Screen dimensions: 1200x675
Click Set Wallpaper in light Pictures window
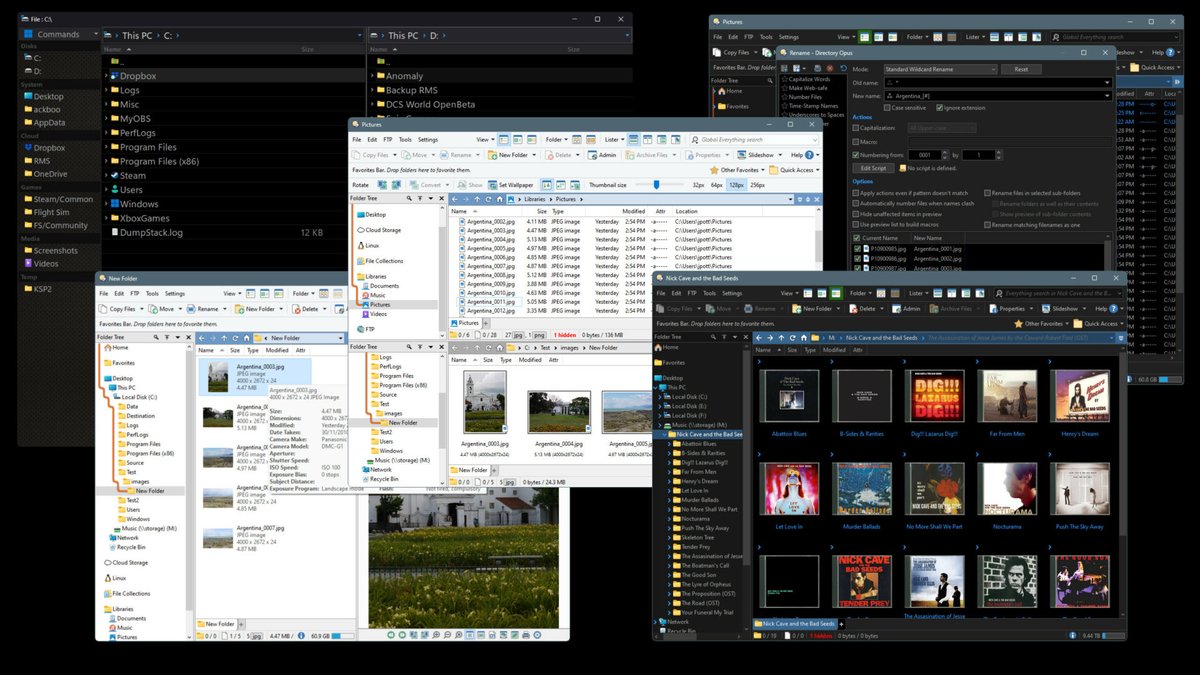coord(511,185)
